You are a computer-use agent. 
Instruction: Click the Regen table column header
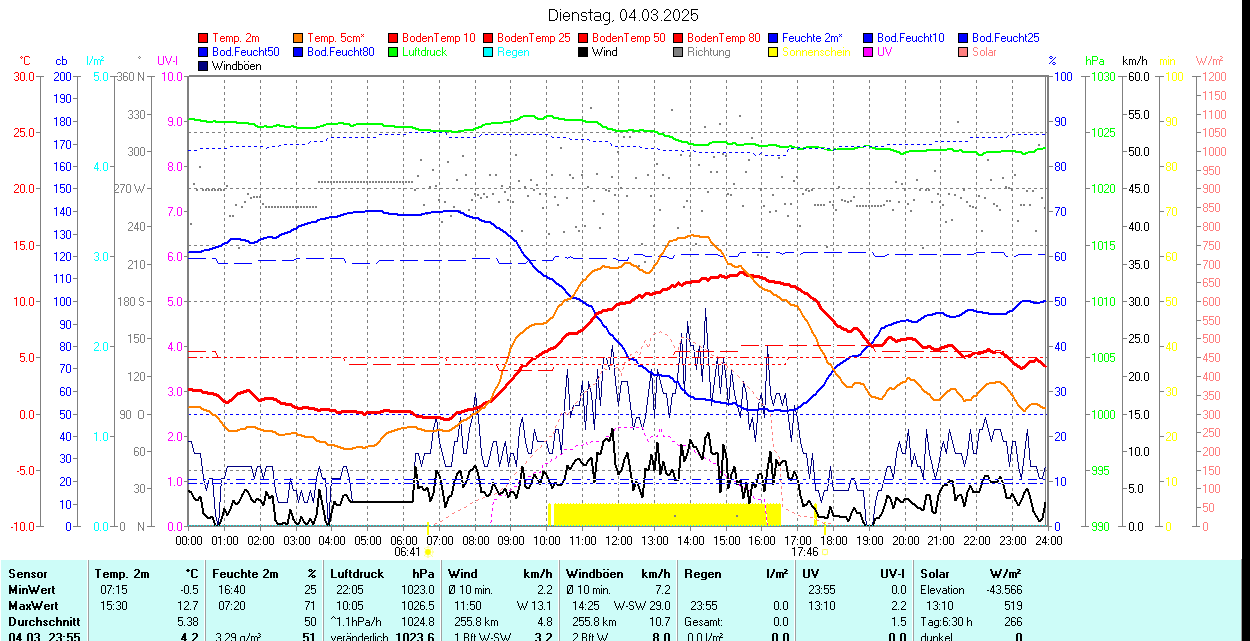(x=704, y=574)
